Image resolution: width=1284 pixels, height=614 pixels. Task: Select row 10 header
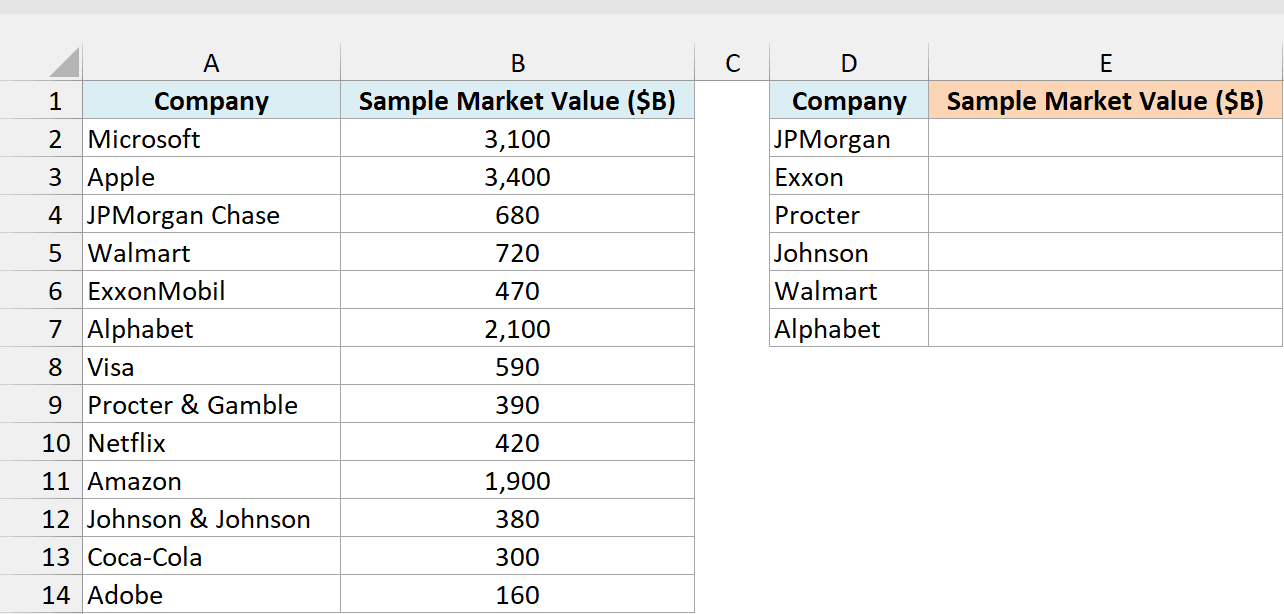[41, 443]
